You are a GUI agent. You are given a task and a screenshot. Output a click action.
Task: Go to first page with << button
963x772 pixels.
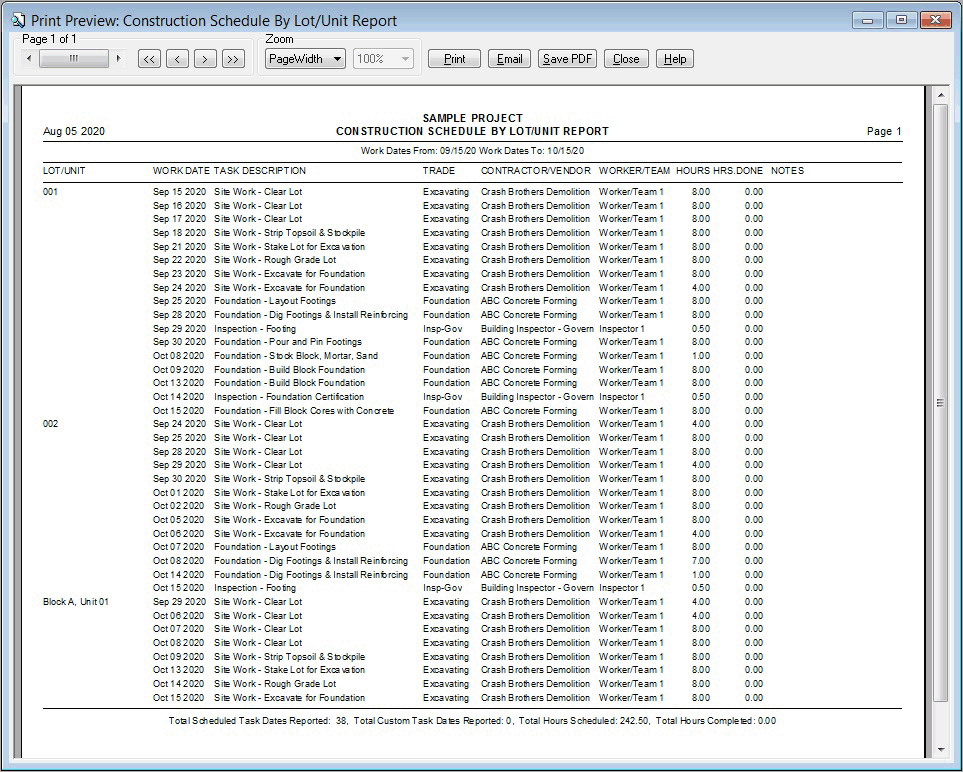(149, 59)
